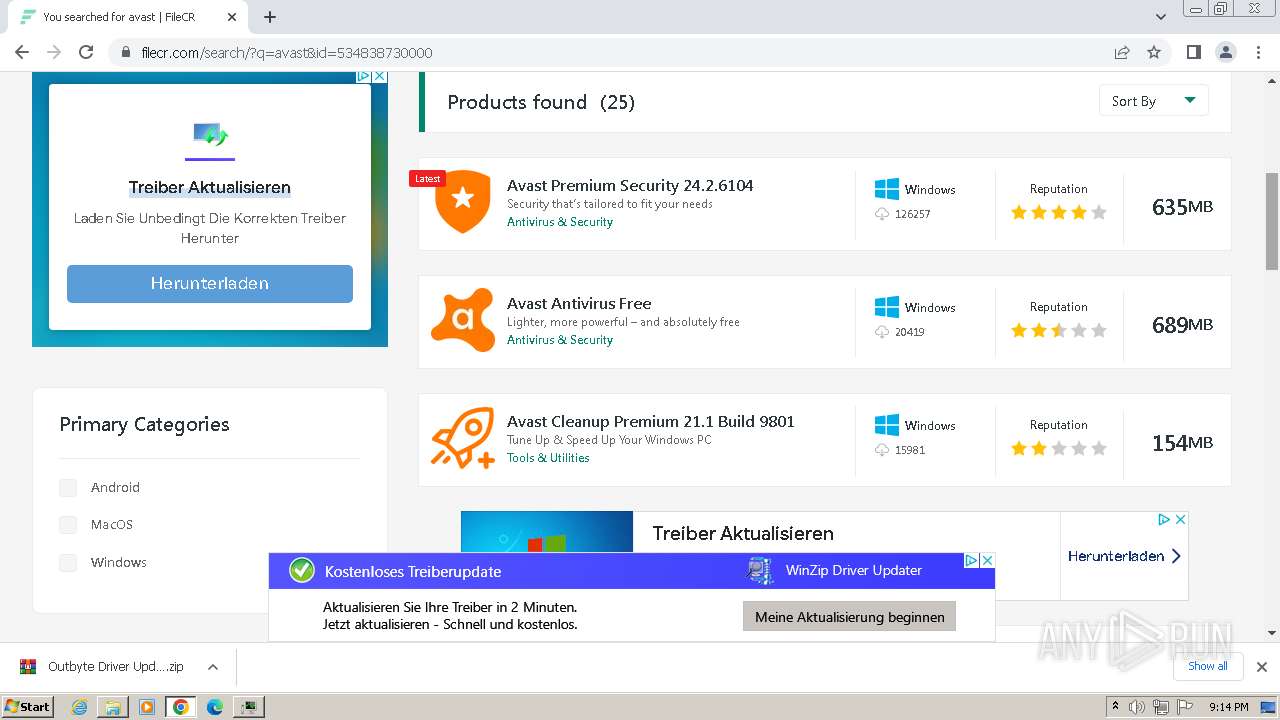Click the 20419 download count

(x=909, y=332)
